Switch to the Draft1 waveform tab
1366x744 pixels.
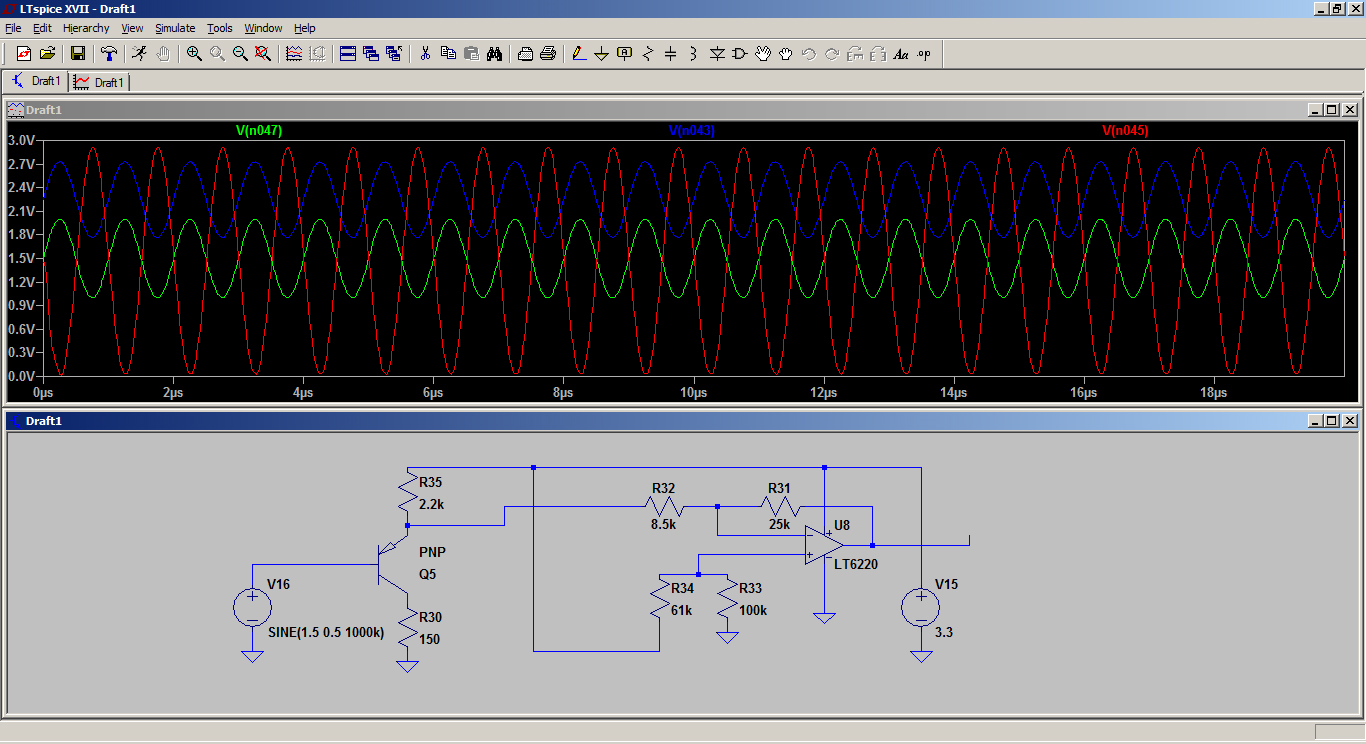[99, 82]
